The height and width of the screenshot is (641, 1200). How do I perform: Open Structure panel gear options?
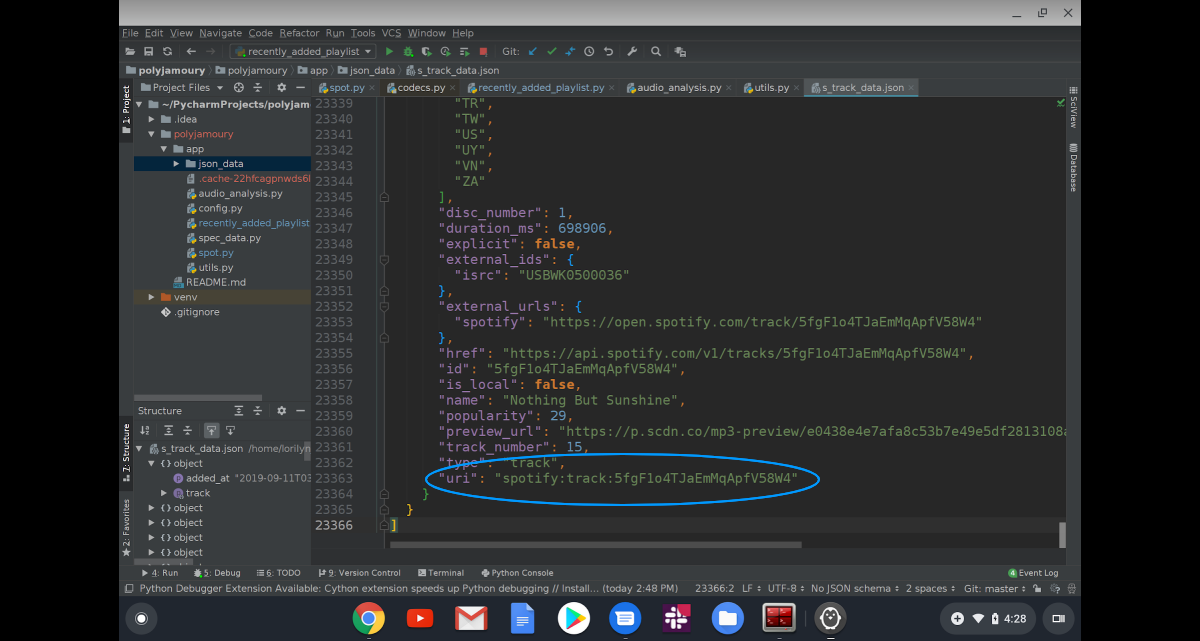click(x=282, y=411)
